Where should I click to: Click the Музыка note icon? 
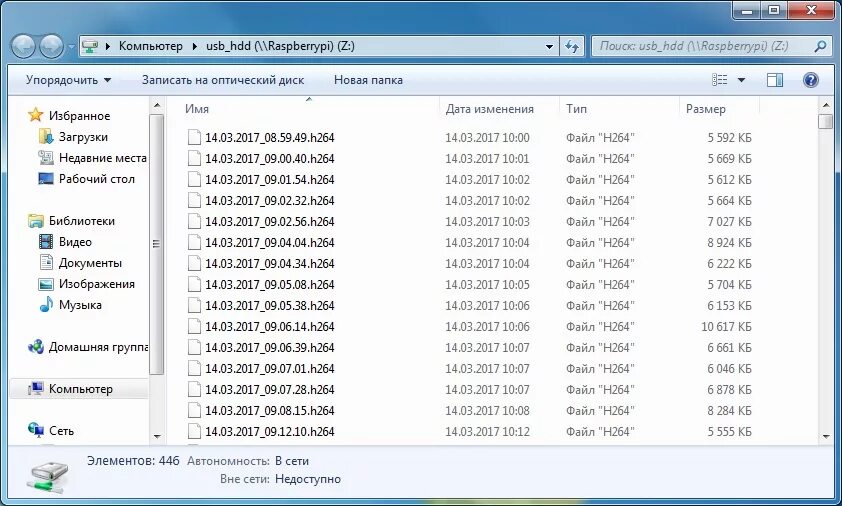(46, 305)
